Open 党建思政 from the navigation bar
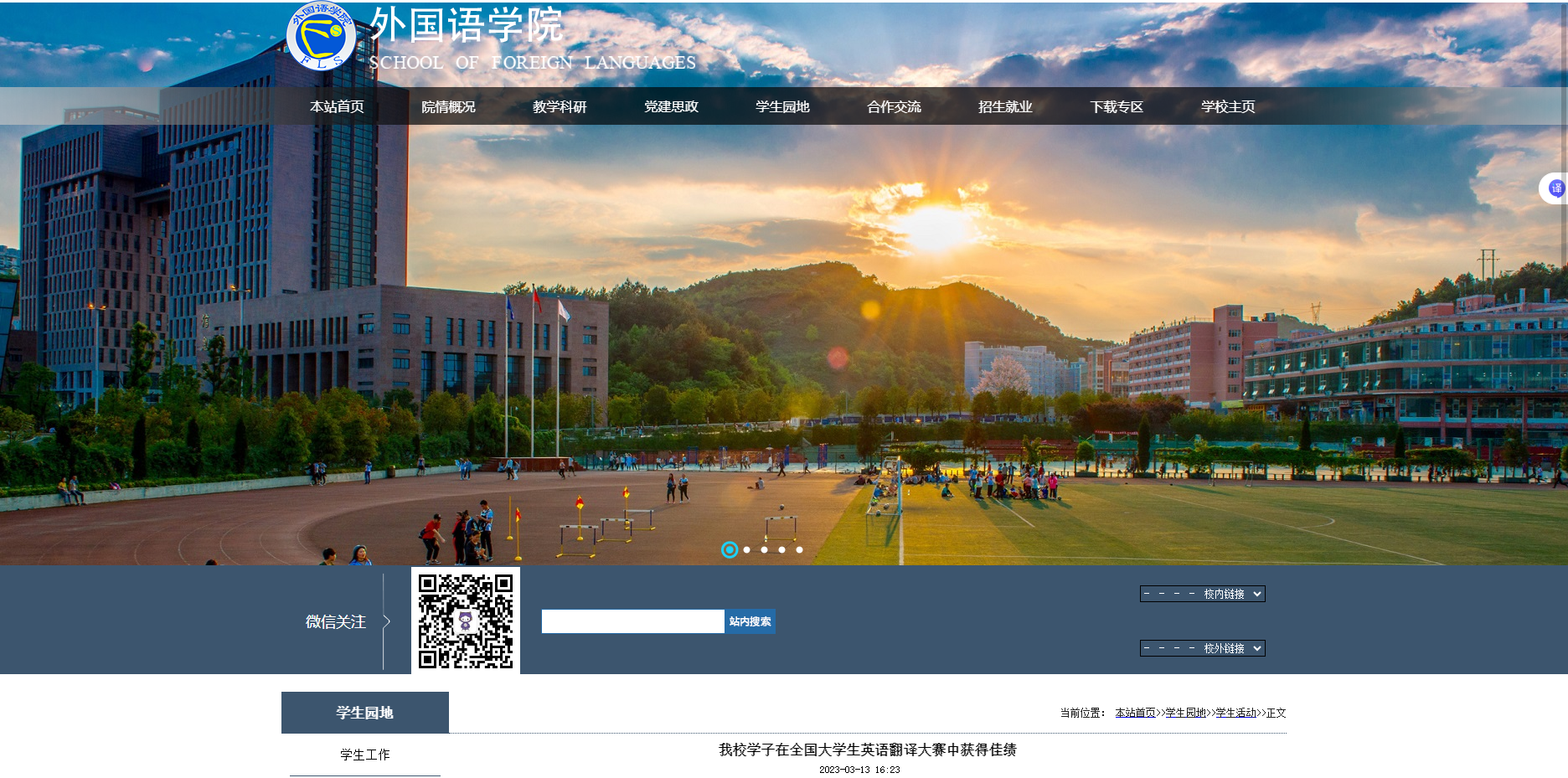Screen dimensions: 1568x778 click(x=671, y=106)
